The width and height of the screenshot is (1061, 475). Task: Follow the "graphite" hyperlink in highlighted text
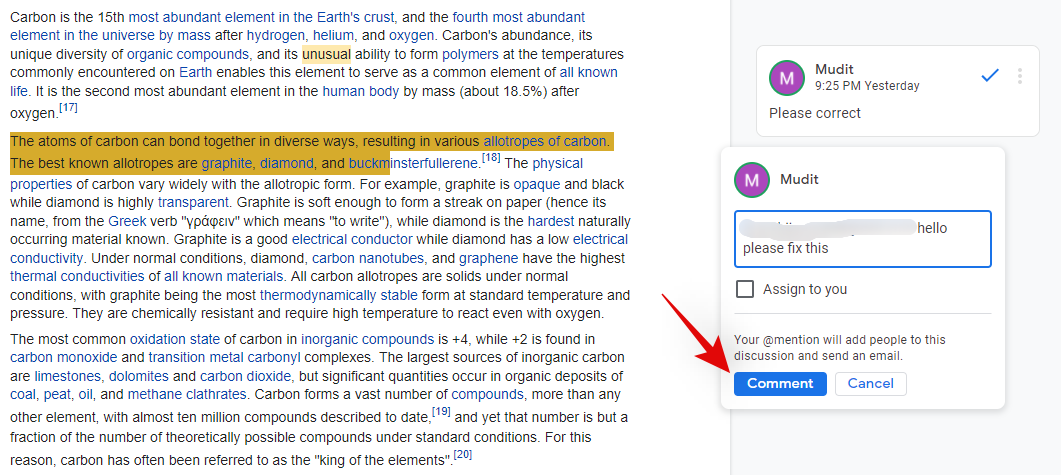pos(227,163)
